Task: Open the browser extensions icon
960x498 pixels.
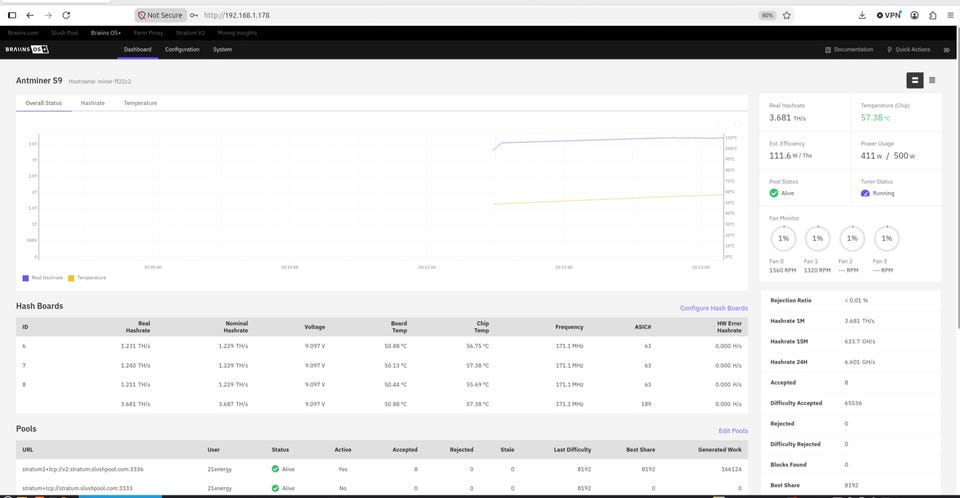Action: (x=932, y=15)
